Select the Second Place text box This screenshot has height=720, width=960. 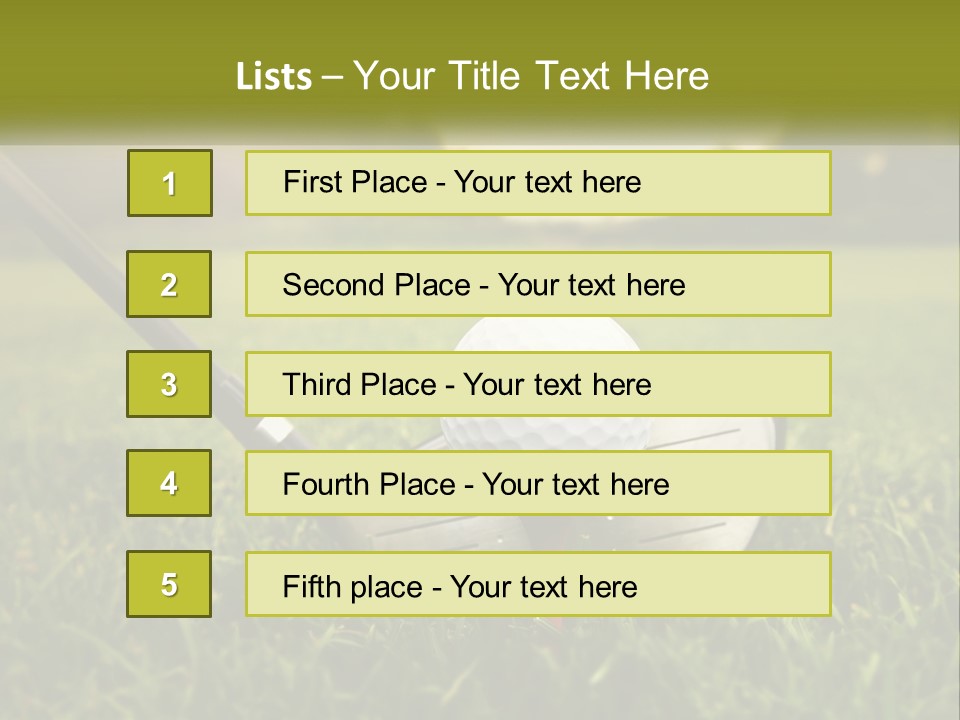pyautogui.click(x=538, y=284)
